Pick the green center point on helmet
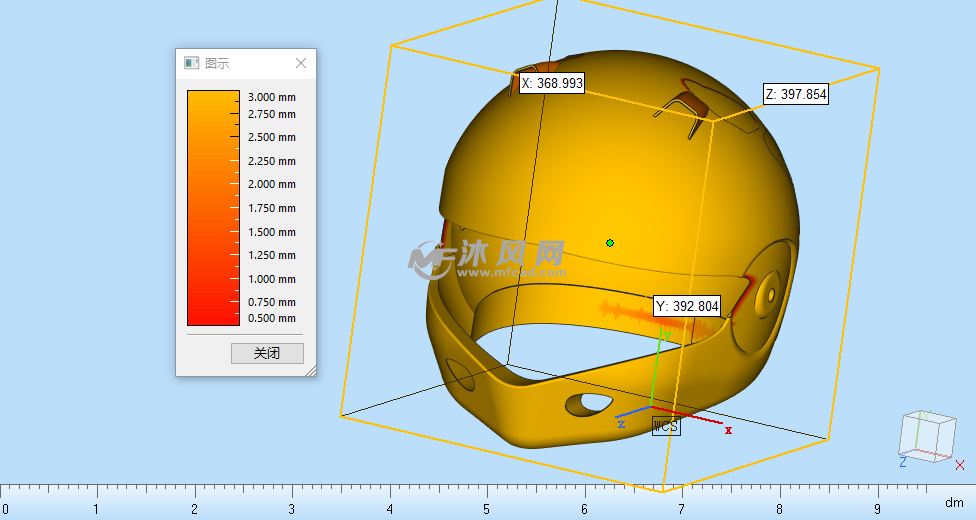 pos(610,242)
